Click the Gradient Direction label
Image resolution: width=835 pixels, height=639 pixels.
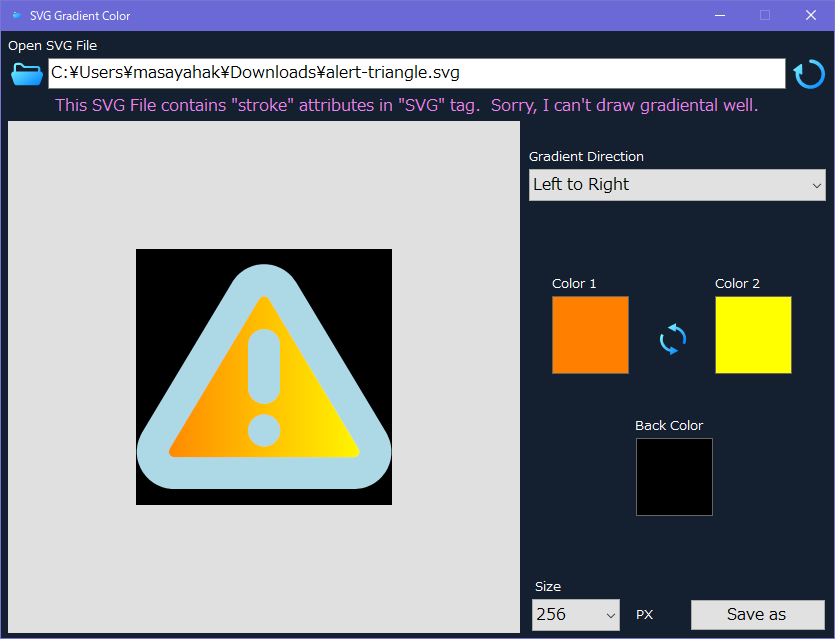(x=586, y=157)
